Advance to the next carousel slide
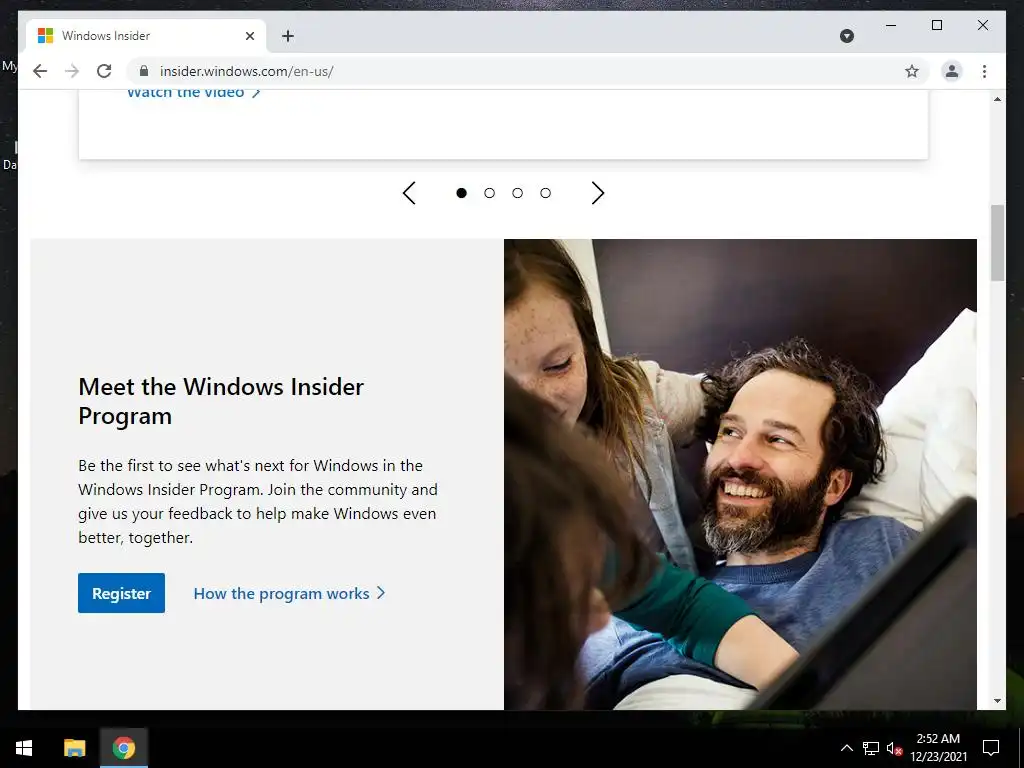Viewport: 1024px width, 768px height. pyautogui.click(x=598, y=193)
